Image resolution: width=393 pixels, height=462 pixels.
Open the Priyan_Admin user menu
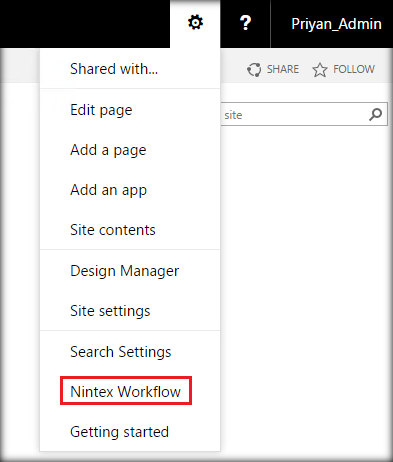click(x=336, y=24)
